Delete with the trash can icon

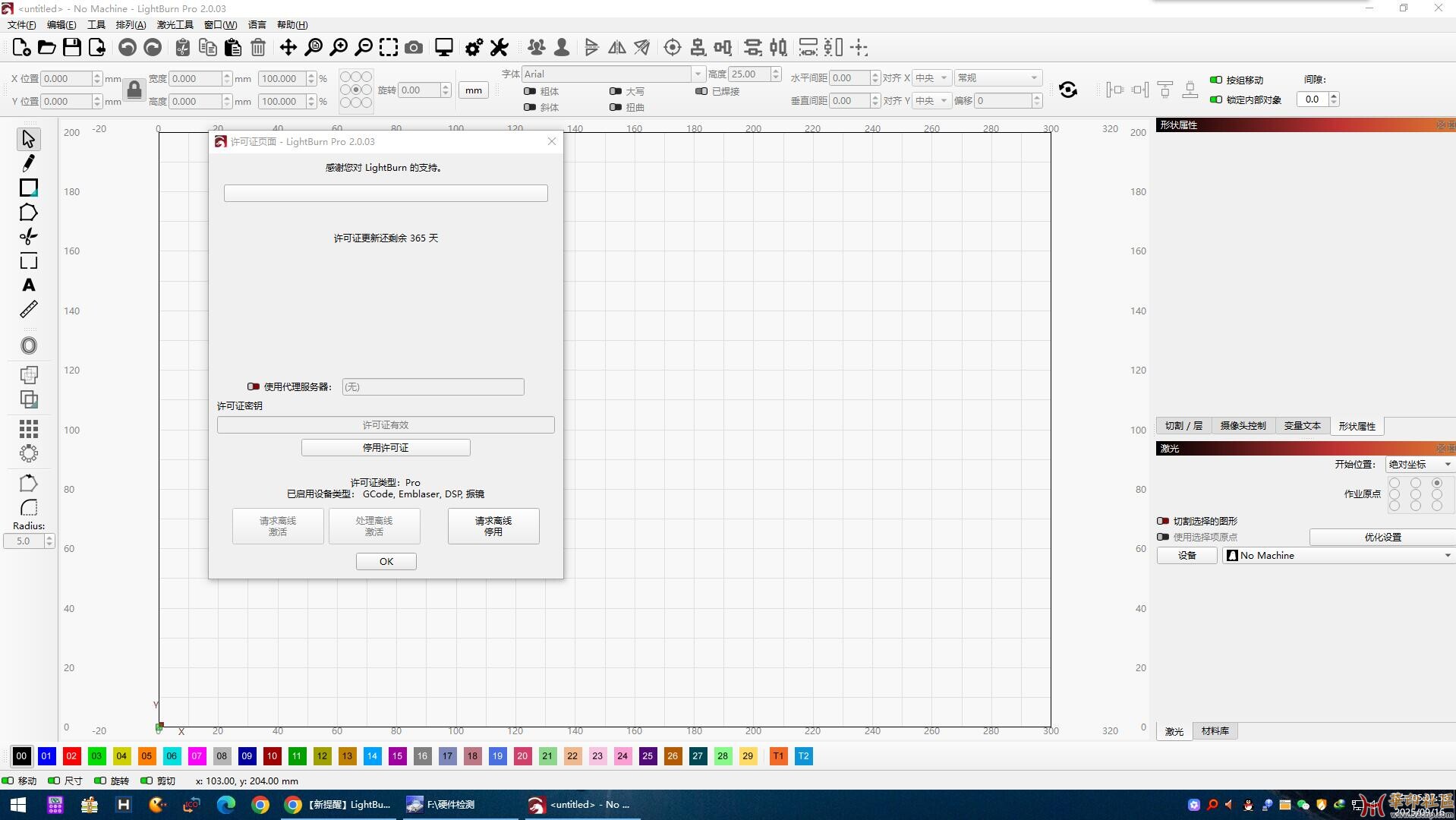pyautogui.click(x=258, y=48)
